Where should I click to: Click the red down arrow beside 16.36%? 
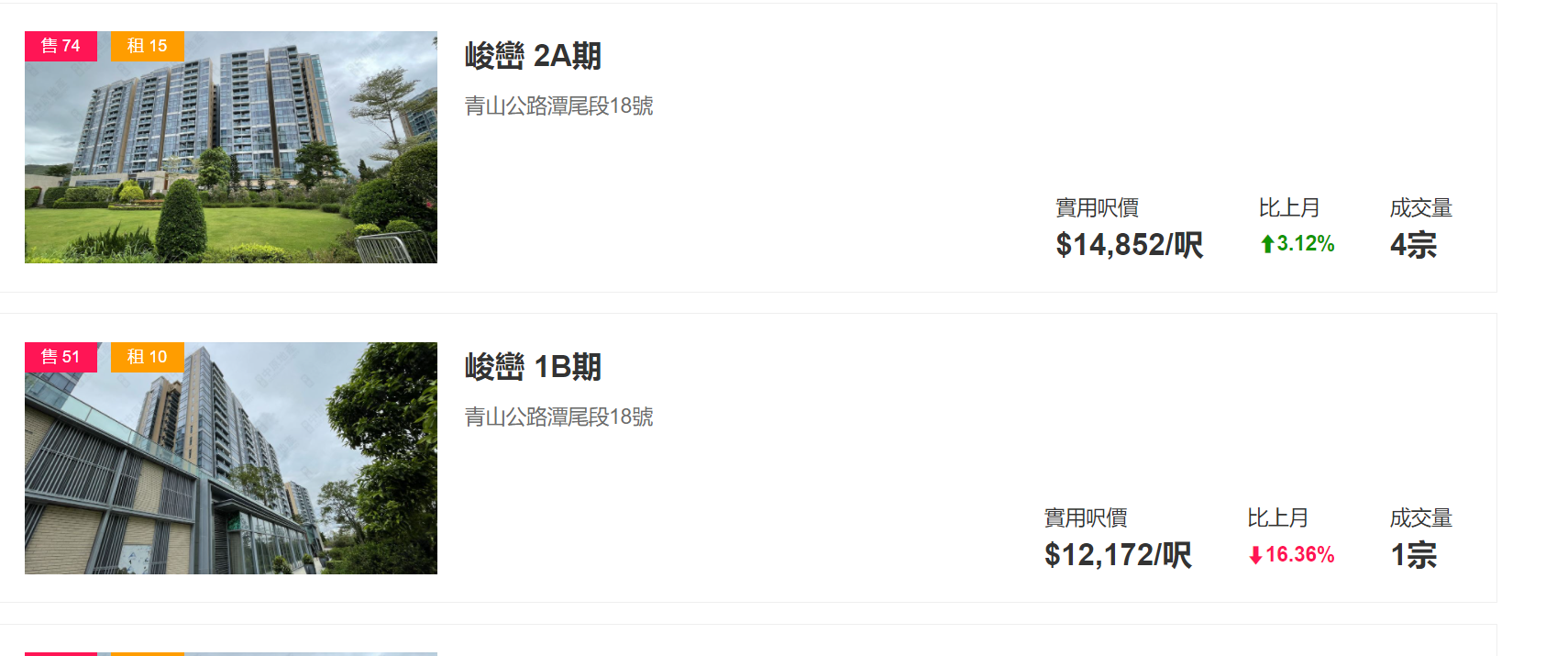[x=1255, y=555]
